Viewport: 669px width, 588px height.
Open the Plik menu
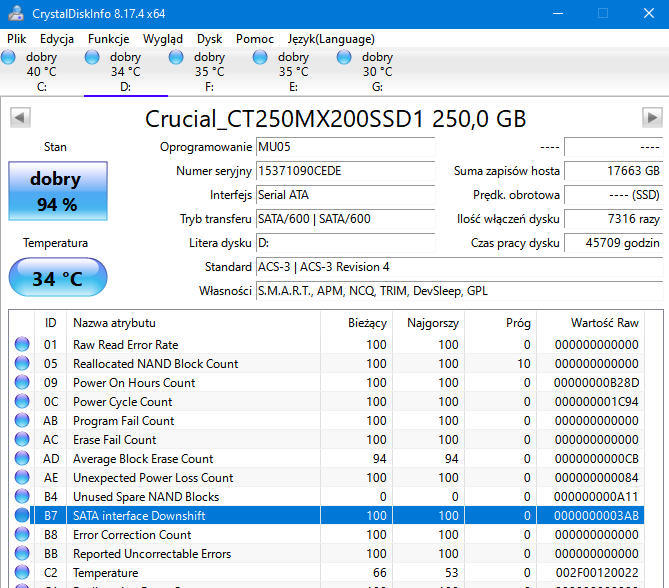click(x=17, y=39)
